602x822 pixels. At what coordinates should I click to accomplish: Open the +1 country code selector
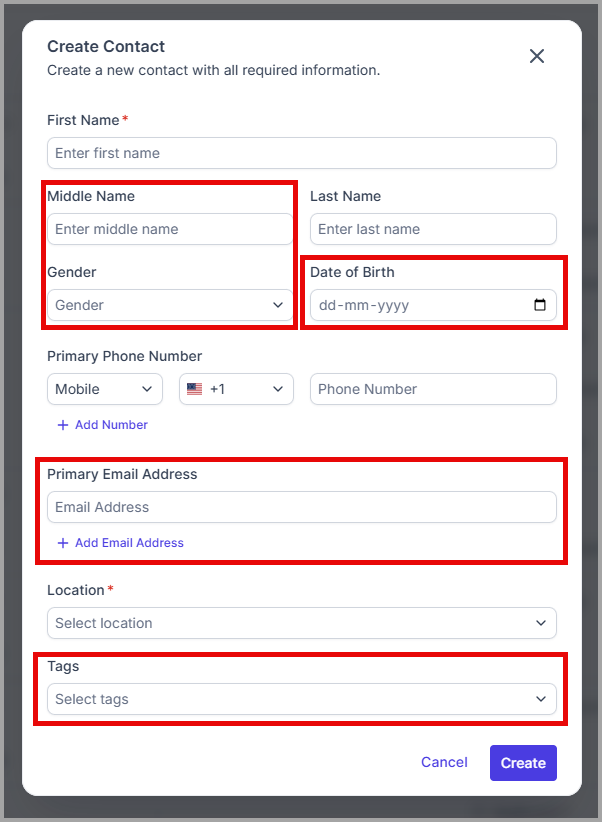[236, 389]
